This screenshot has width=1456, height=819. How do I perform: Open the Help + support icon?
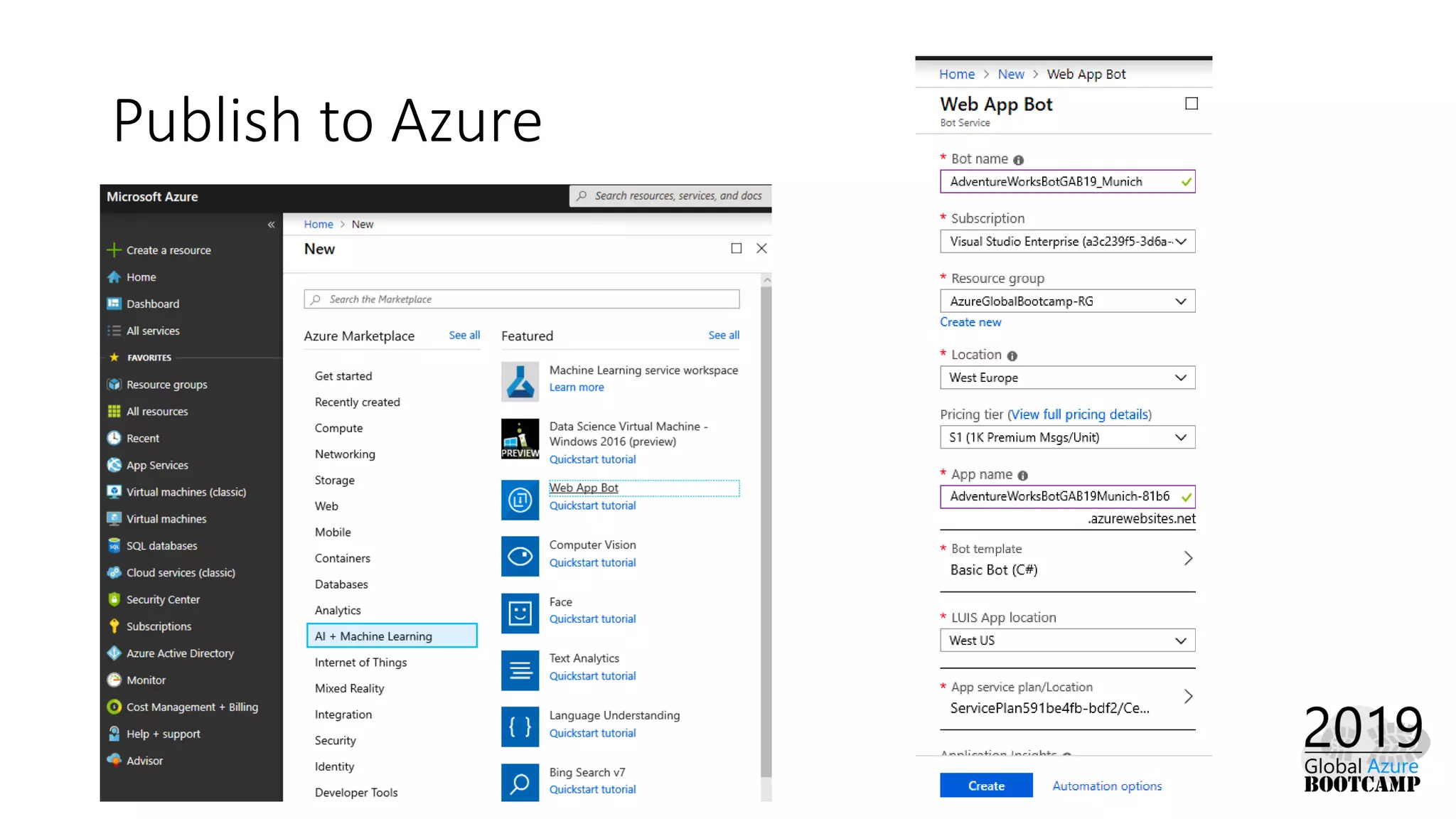click(114, 734)
